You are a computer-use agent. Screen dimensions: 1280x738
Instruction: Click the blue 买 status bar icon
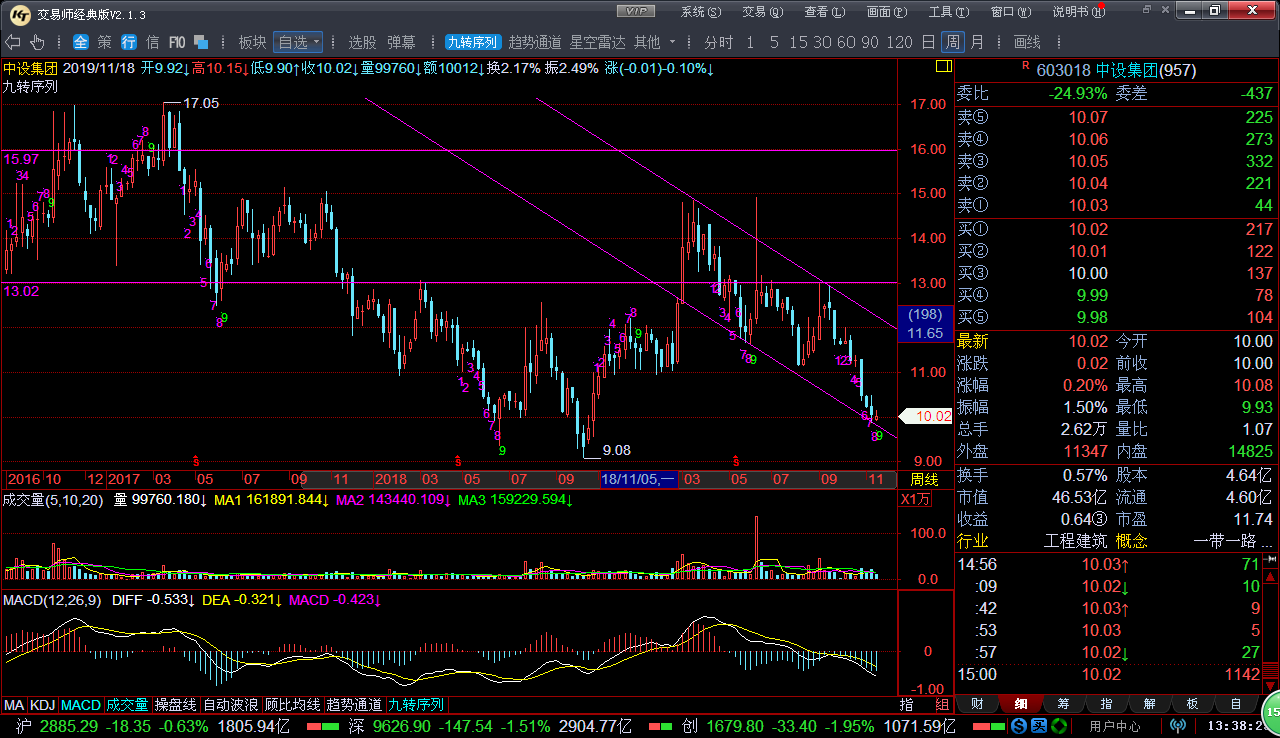[x=1040, y=726]
